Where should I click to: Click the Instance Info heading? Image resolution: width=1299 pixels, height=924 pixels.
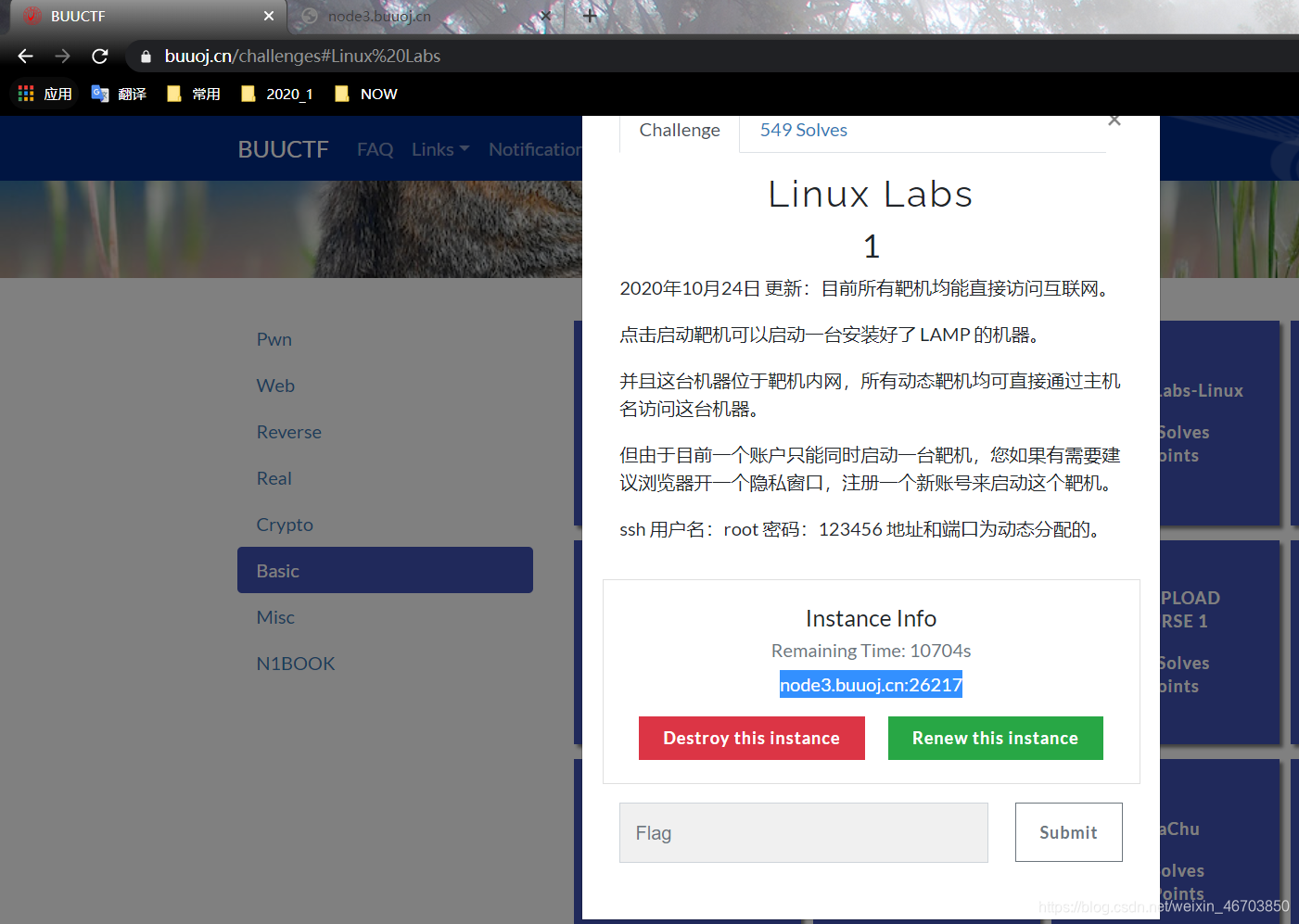tap(871, 618)
